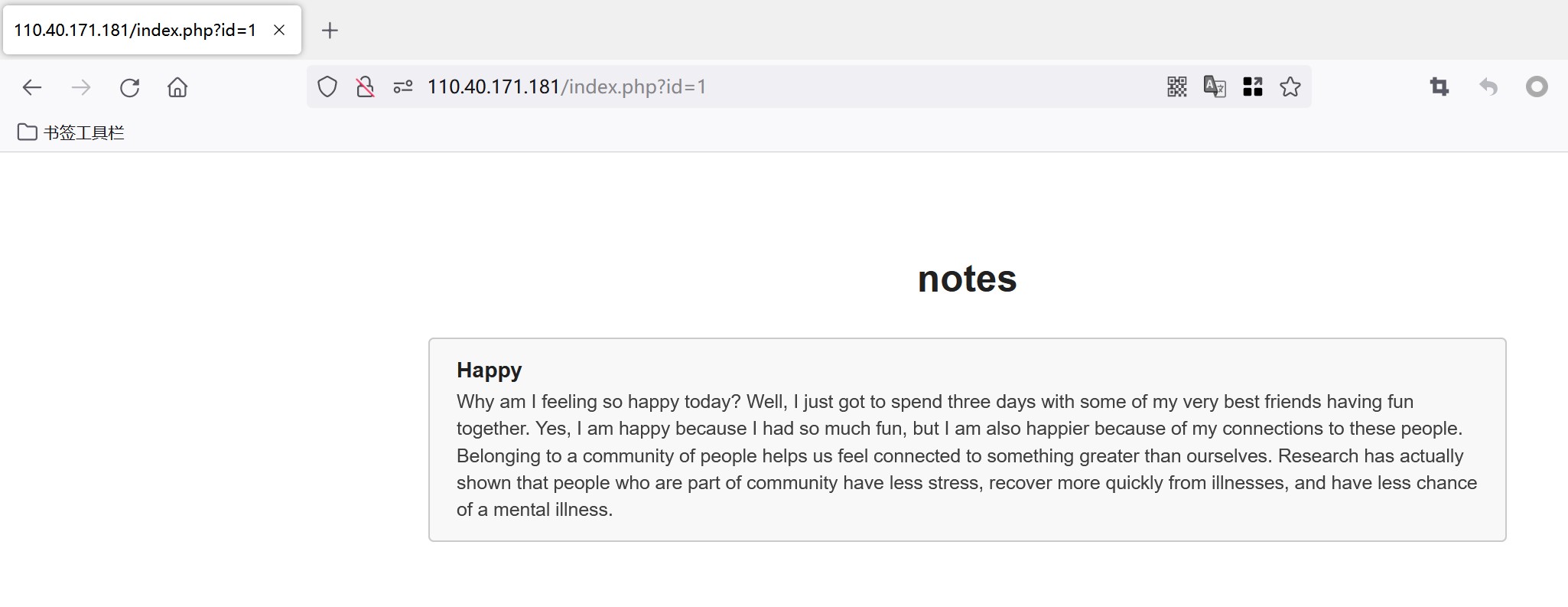This screenshot has height=607, width=1568.
Task: Select the index.php?id=1 tab
Action: 135,31
